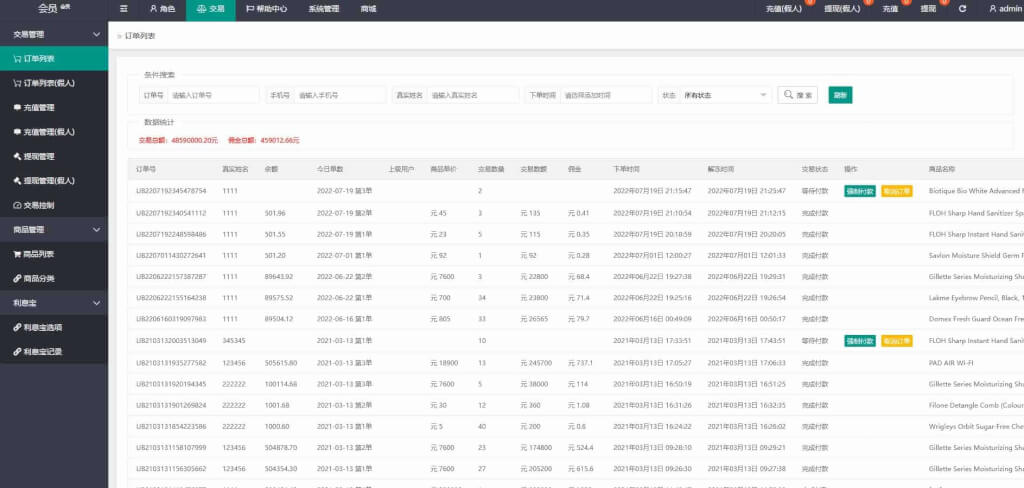Viewport: 1024px width, 488px height.
Task: Select order number UB2103131935277582
Action: click(x=171, y=363)
